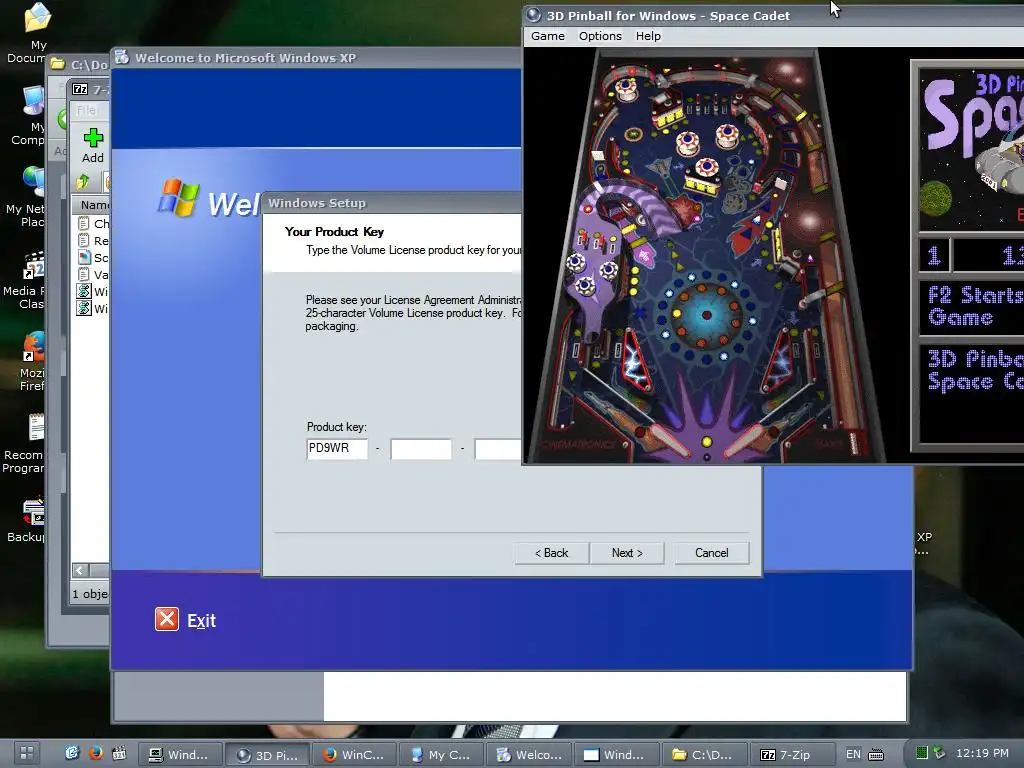
Task: Click the third product key field
Action: click(498, 449)
